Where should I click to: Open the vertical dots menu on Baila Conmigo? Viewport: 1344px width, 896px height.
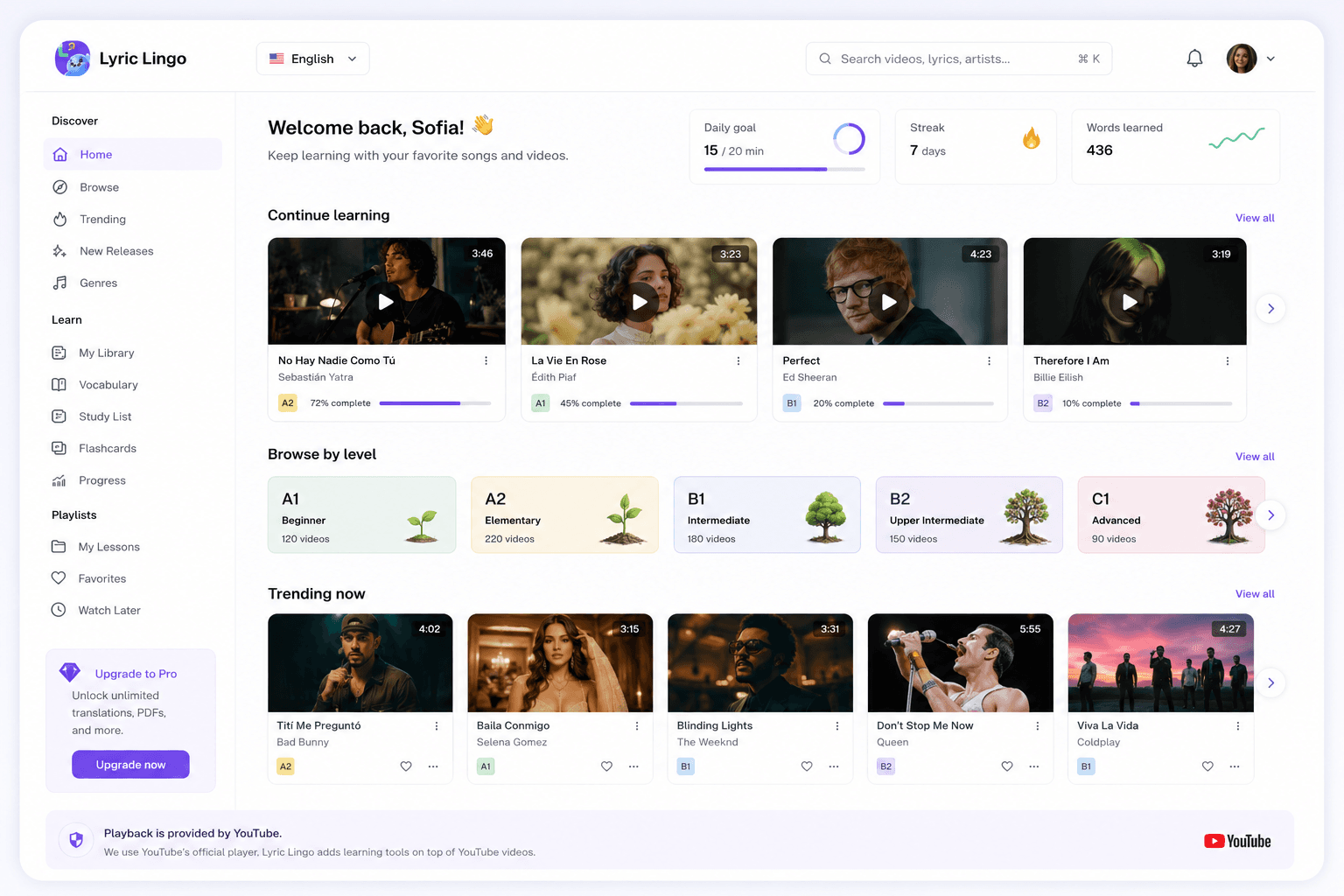click(x=637, y=726)
